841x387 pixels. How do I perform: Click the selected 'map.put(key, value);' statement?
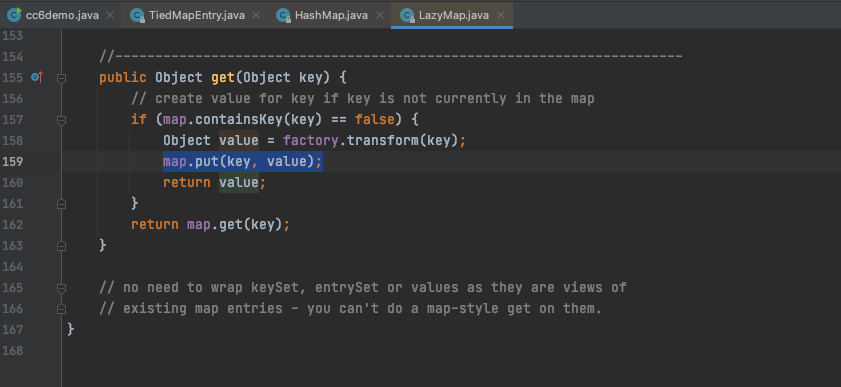tap(243, 161)
